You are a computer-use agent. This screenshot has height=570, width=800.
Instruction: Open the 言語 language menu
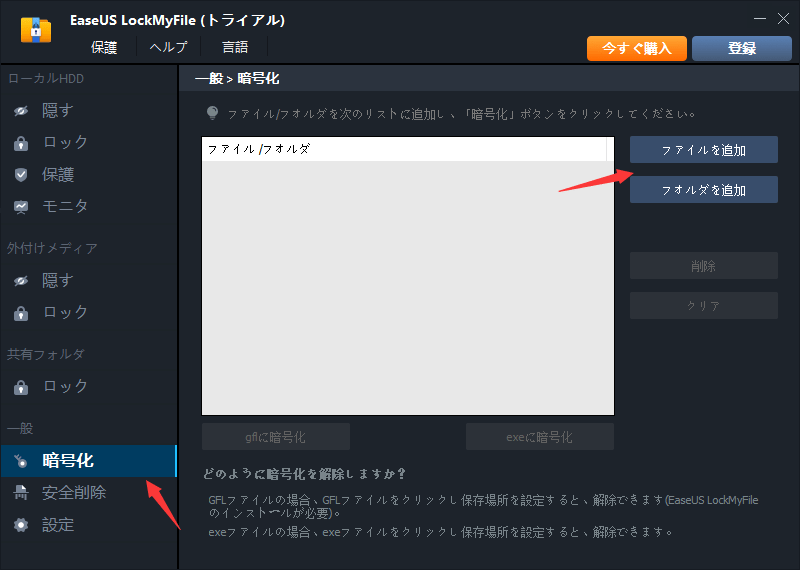pyautogui.click(x=235, y=47)
